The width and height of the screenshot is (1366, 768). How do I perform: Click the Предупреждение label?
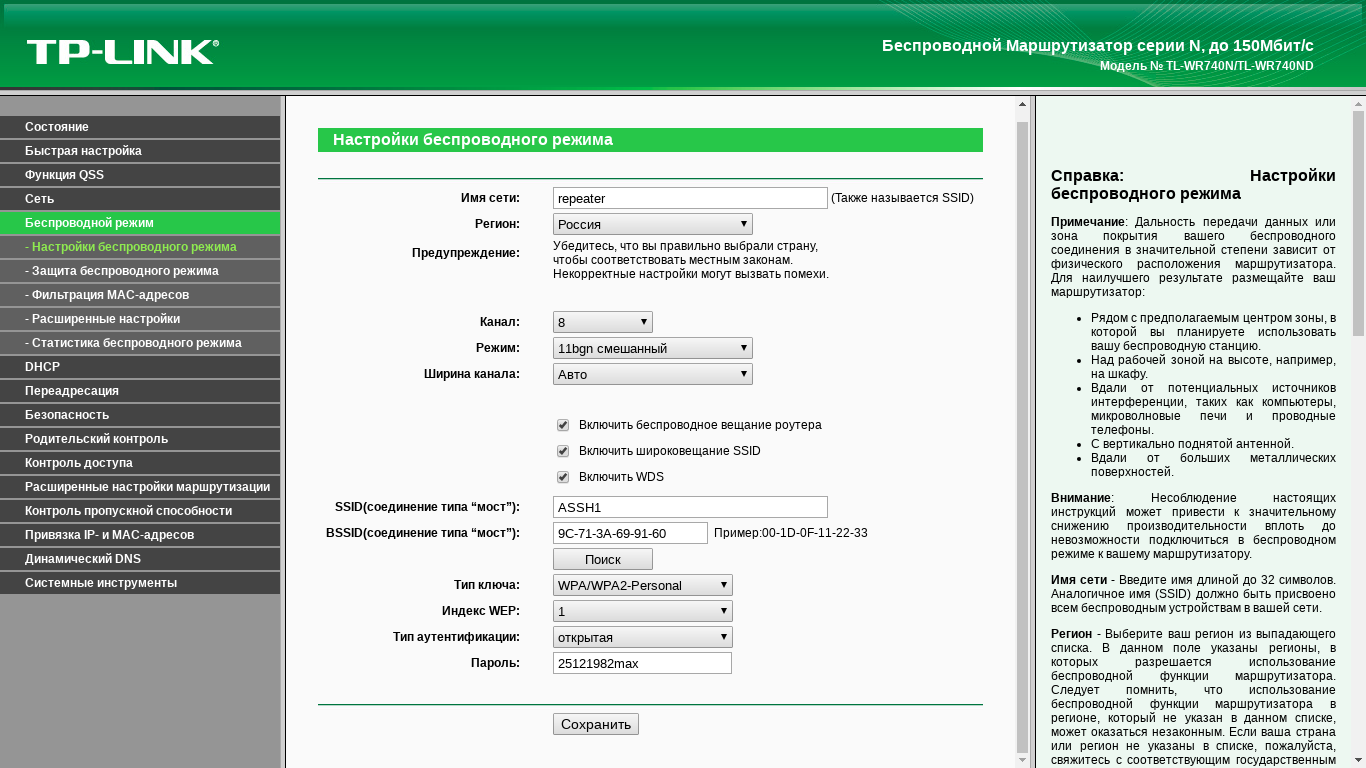[x=466, y=253]
